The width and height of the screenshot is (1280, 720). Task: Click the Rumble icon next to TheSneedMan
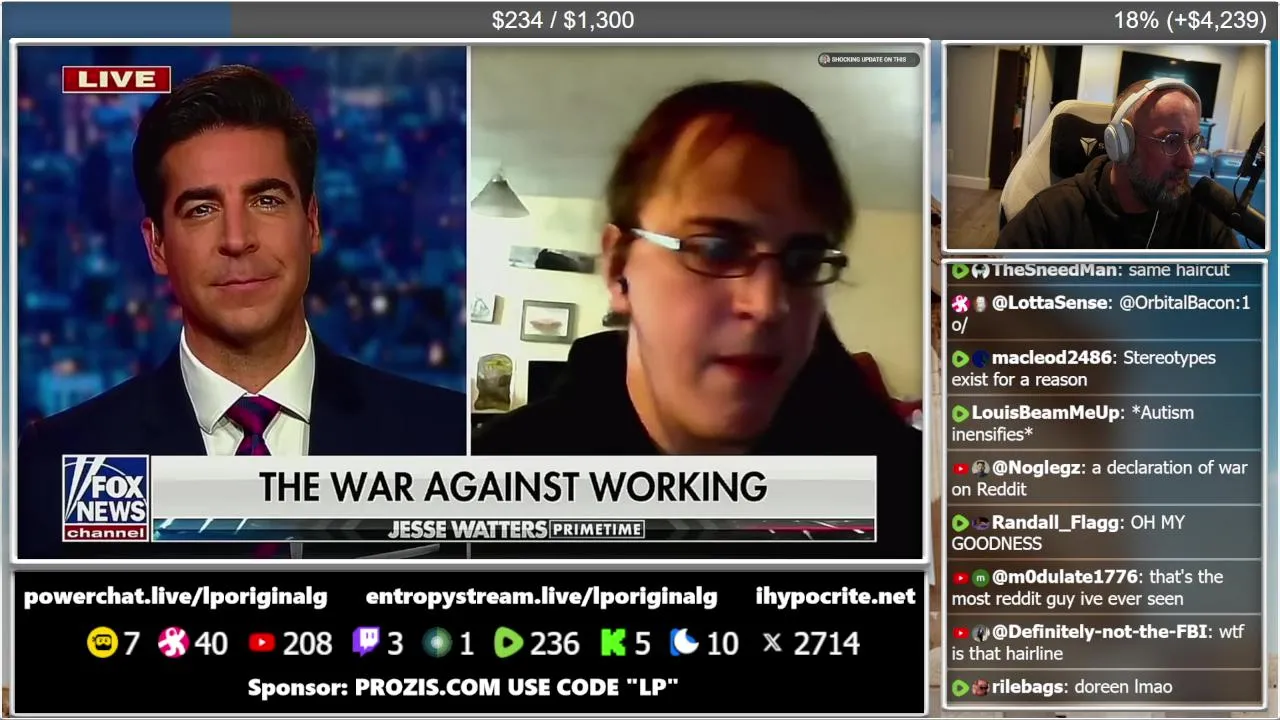960,270
